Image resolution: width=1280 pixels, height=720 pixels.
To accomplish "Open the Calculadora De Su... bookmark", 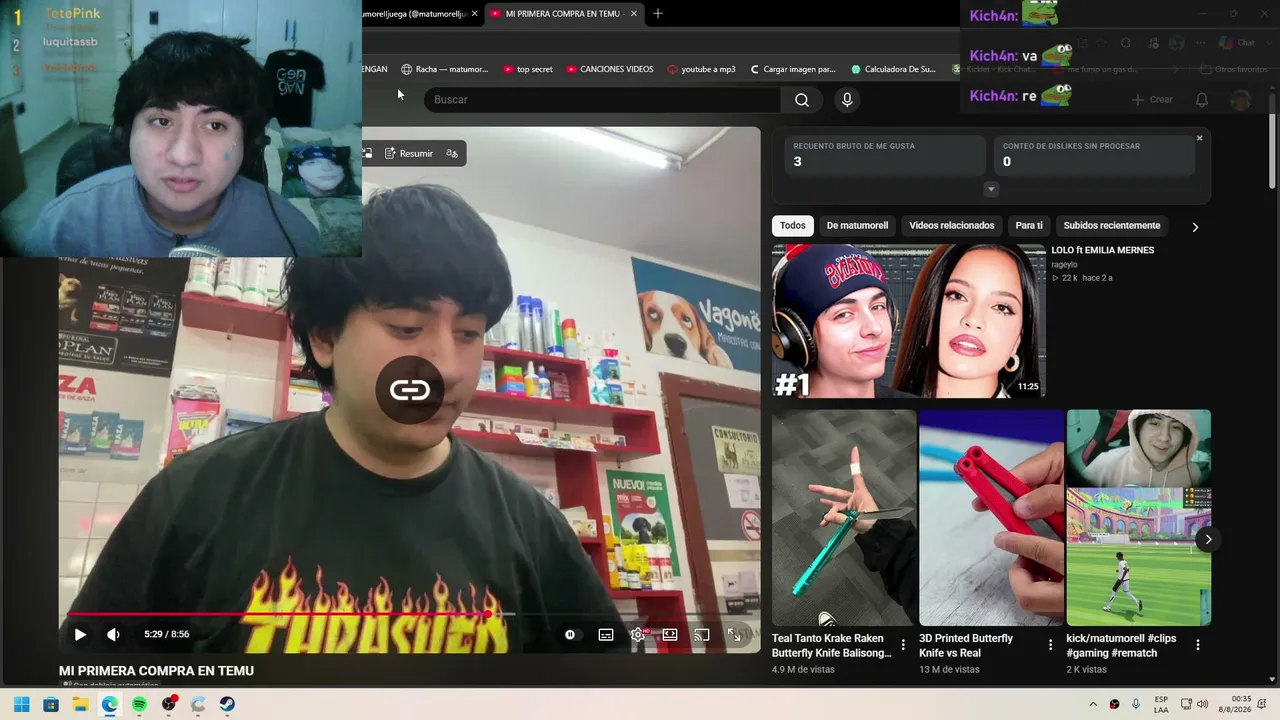I will (893, 69).
